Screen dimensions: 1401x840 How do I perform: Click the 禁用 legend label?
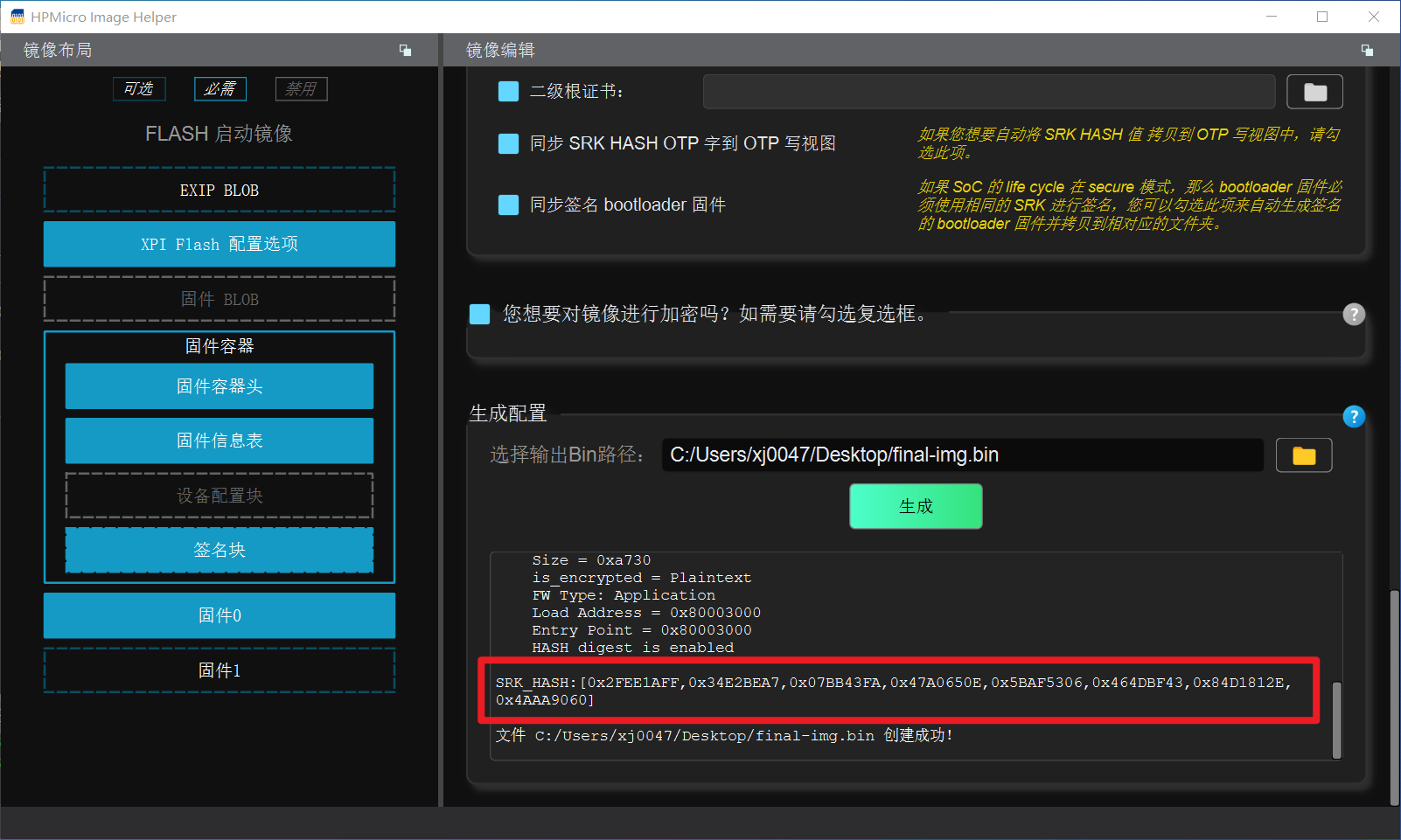[x=301, y=89]
